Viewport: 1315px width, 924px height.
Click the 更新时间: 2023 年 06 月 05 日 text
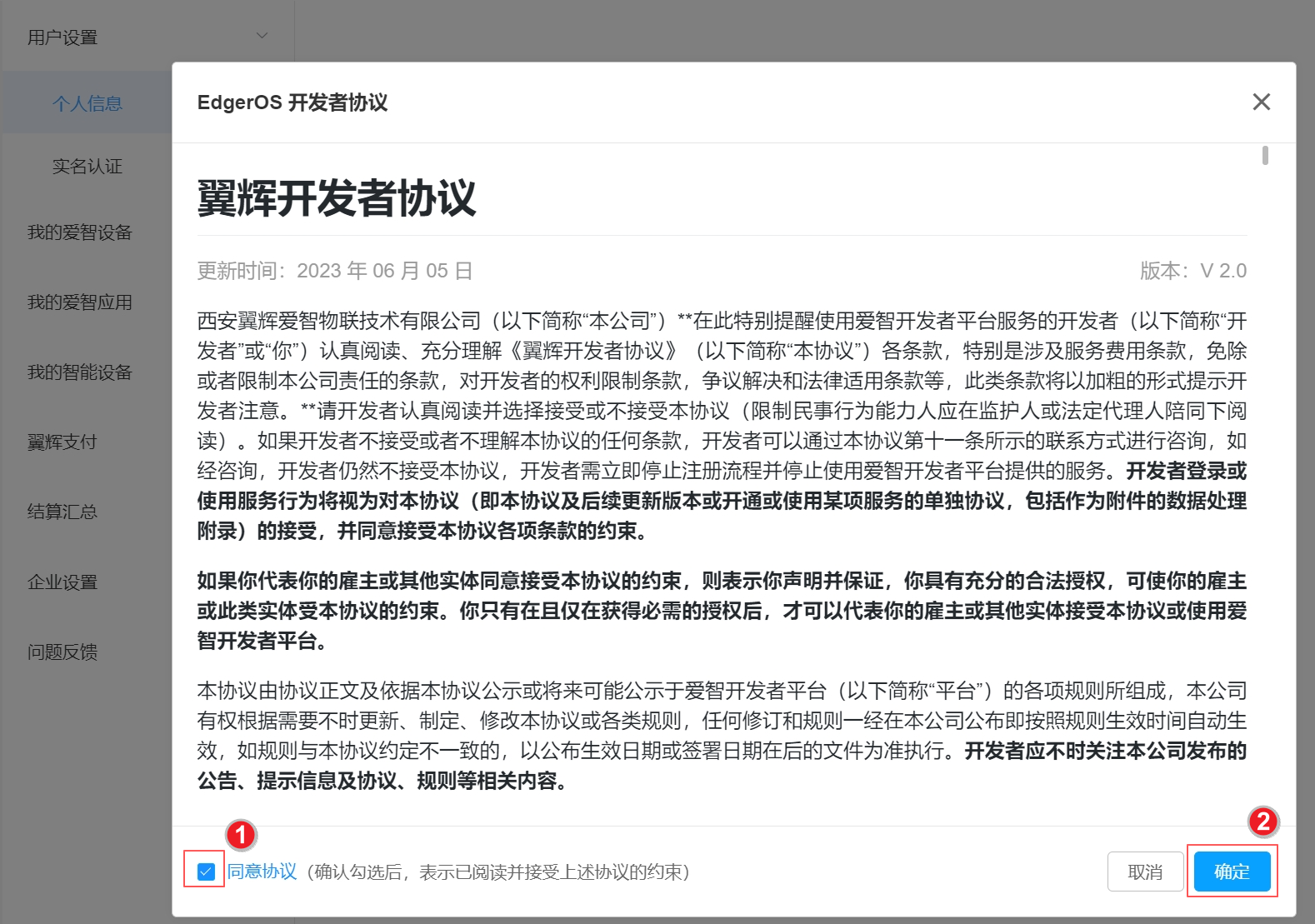pyautogui.click(x=335, y=271)
